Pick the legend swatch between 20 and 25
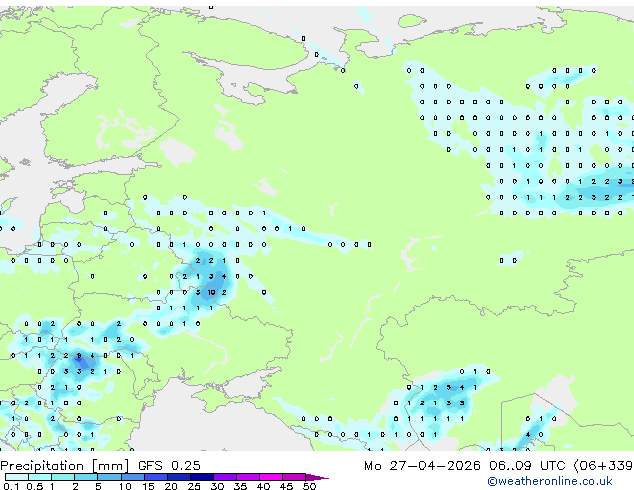 tap(179, 477)
